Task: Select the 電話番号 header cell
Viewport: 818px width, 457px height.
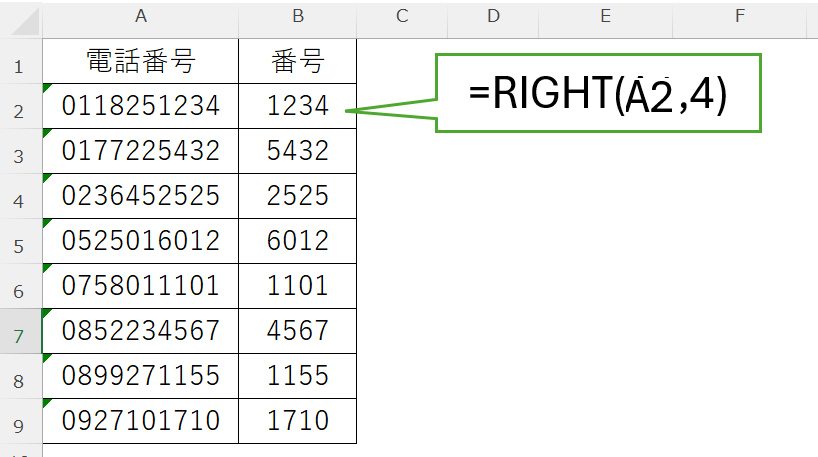Action: 140,62
